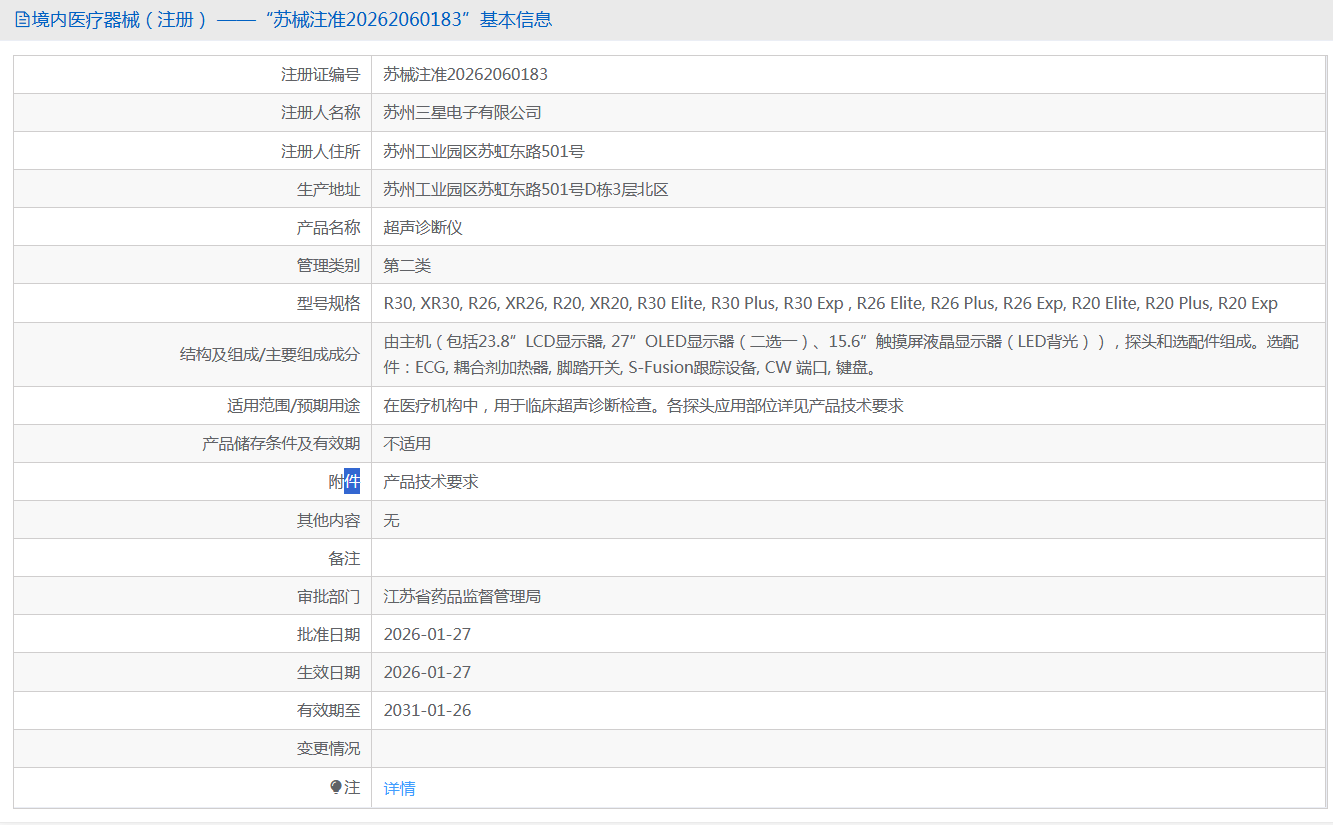Select the 生效日期 label
Image resolution: width=1333 pixels, height=825 pixels.
coord(328,672)
